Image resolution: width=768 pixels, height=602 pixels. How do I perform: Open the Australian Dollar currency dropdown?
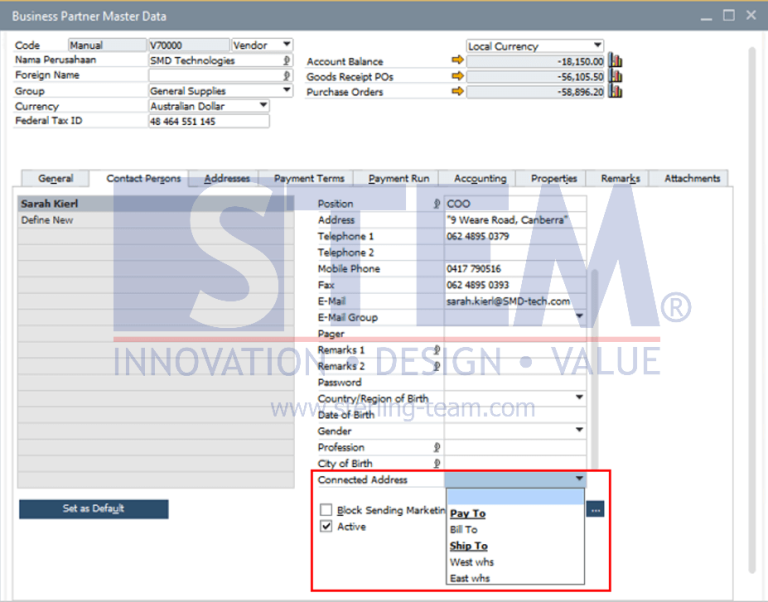[263, 105]
